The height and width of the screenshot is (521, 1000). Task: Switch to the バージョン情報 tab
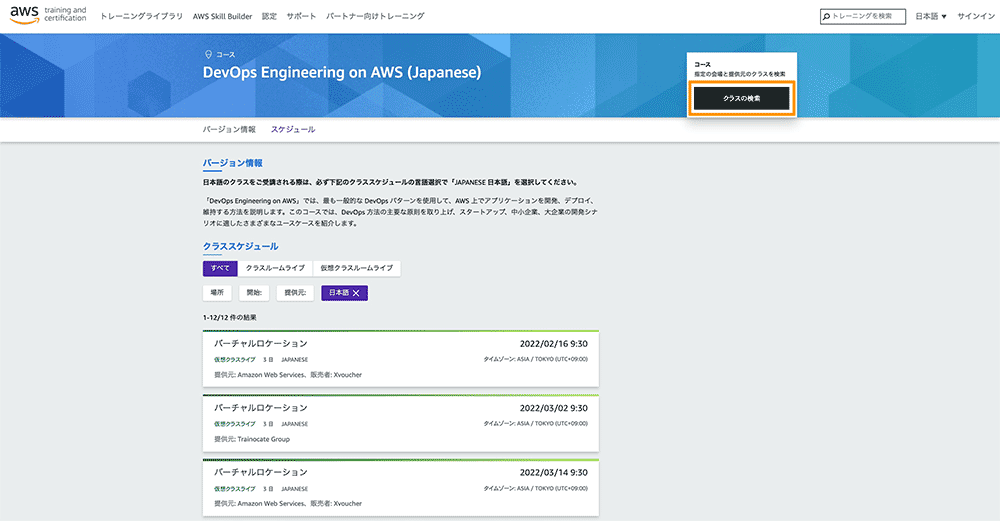(x=229, y=129)
